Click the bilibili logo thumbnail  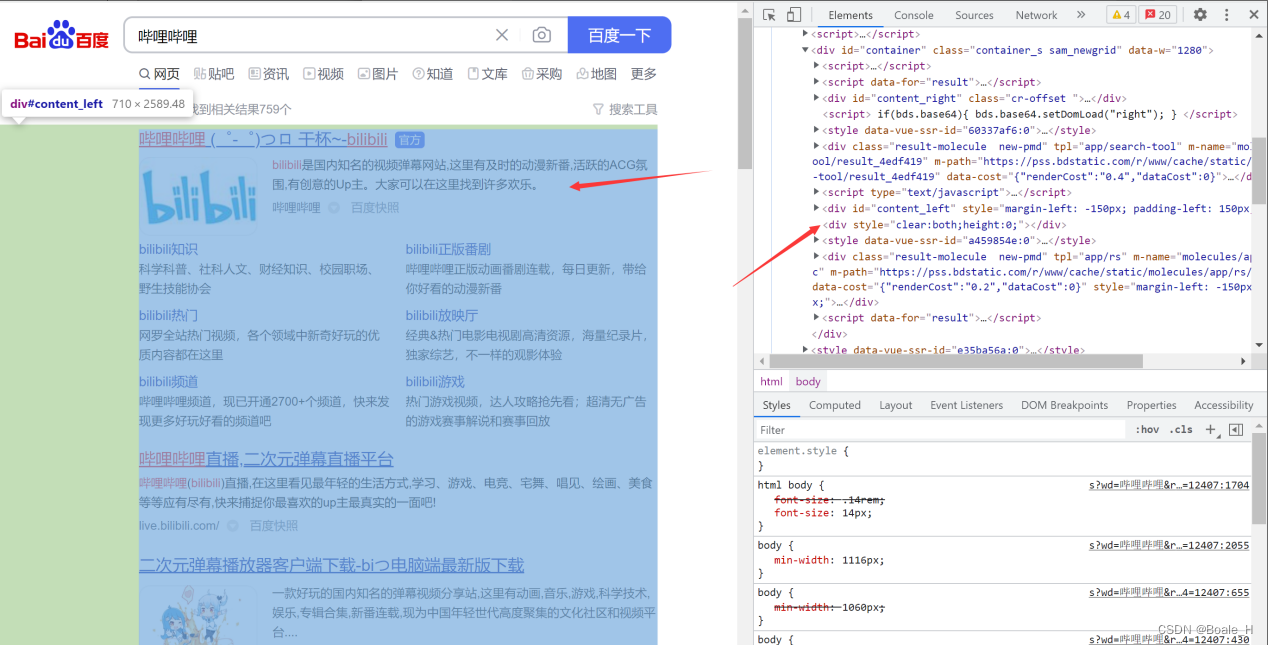pos(198,196)
